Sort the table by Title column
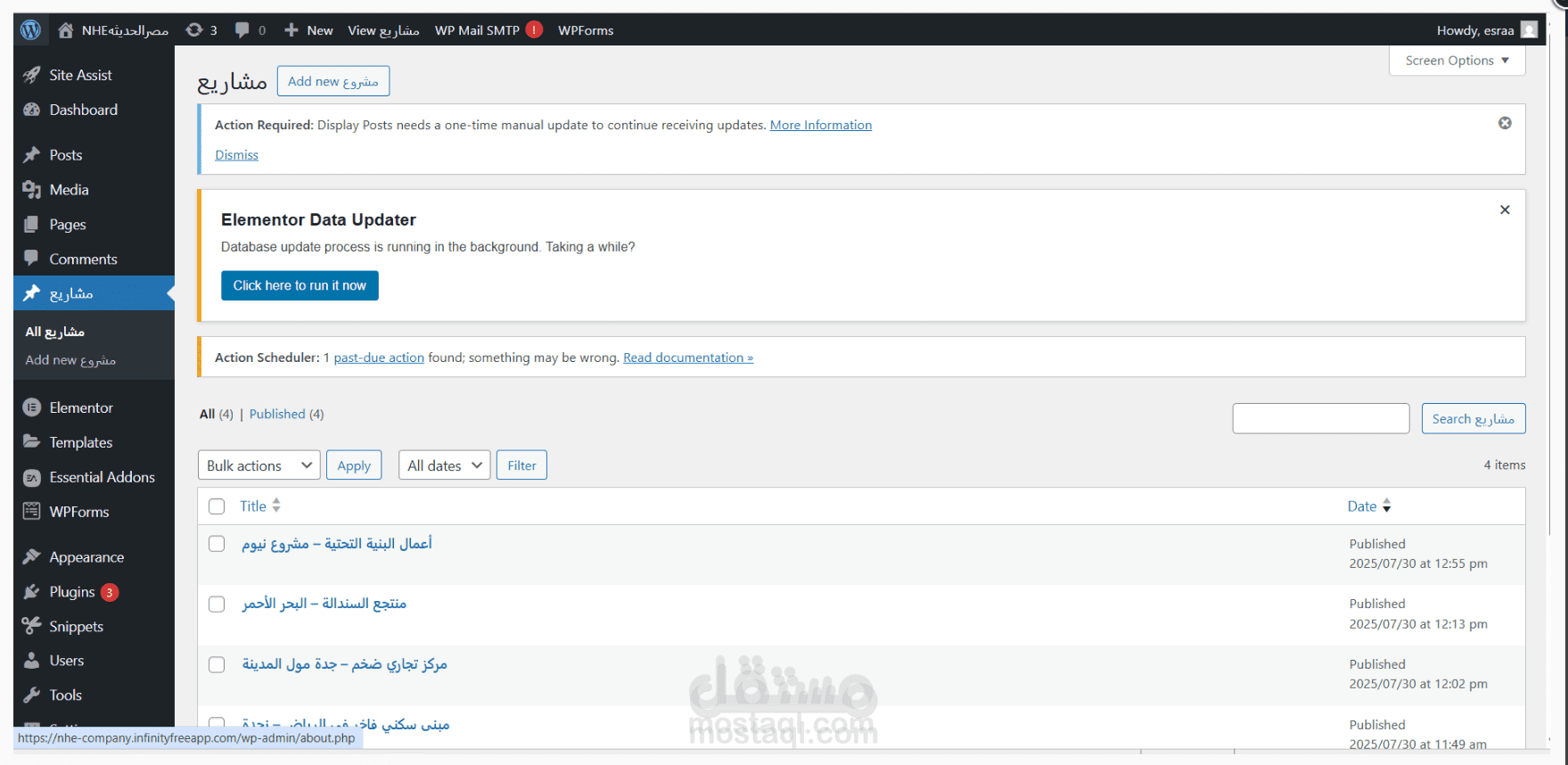The image size is (1568, 765). (259, 506)
